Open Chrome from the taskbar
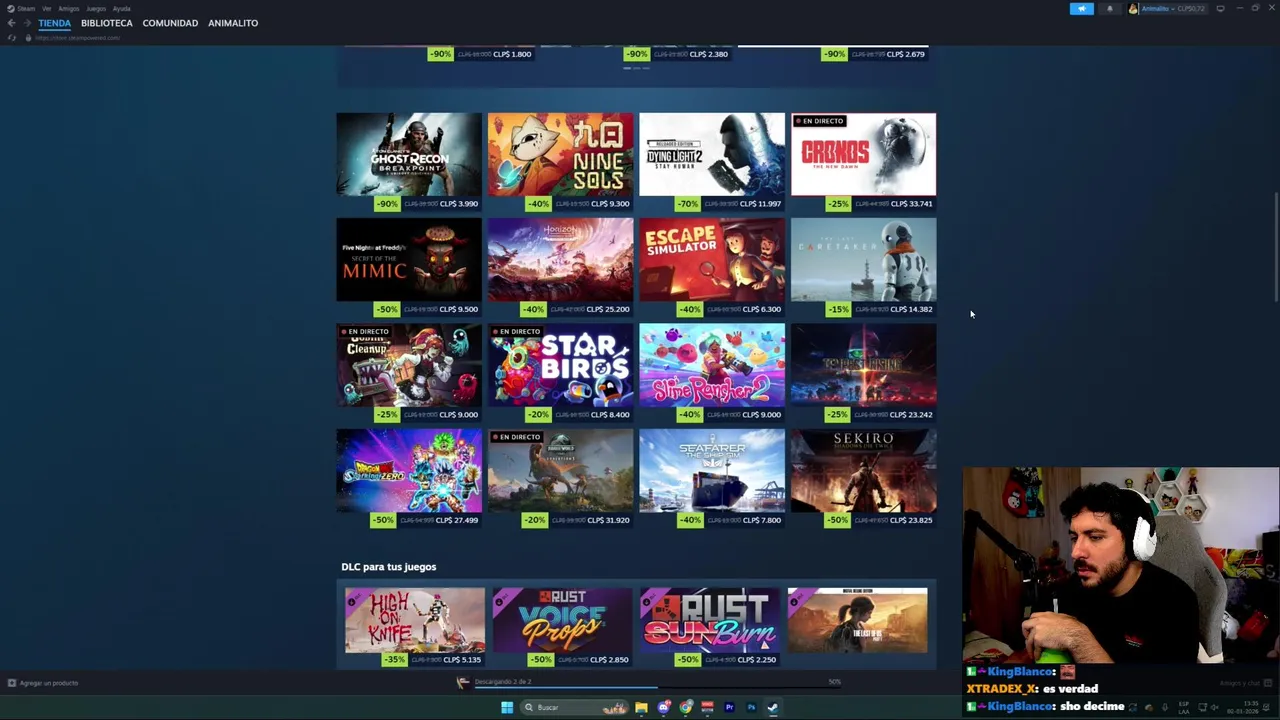This screenshot has height=720, width=1280. [x=686, y=708]
